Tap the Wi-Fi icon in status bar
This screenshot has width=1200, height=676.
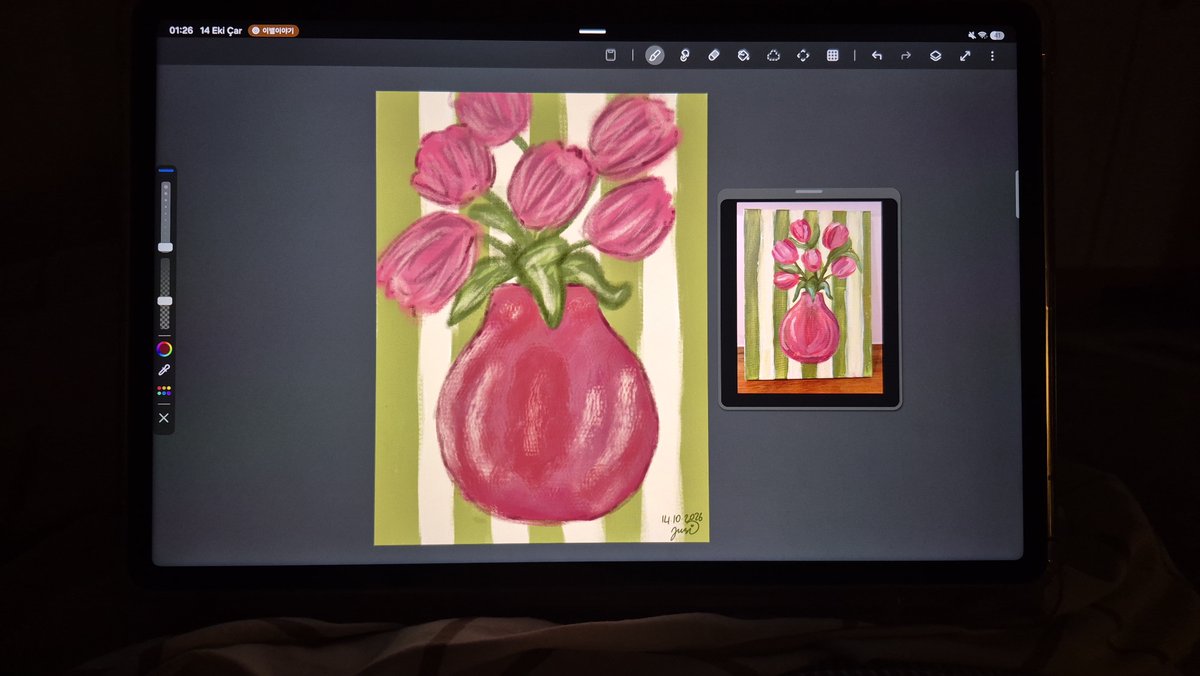(982, 35)
